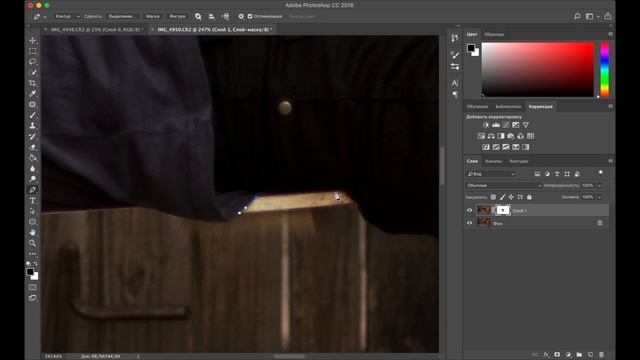This screenshot has height=360, width=640.
Task: Add a Black & White adjustment
Action: coord(501,136)
